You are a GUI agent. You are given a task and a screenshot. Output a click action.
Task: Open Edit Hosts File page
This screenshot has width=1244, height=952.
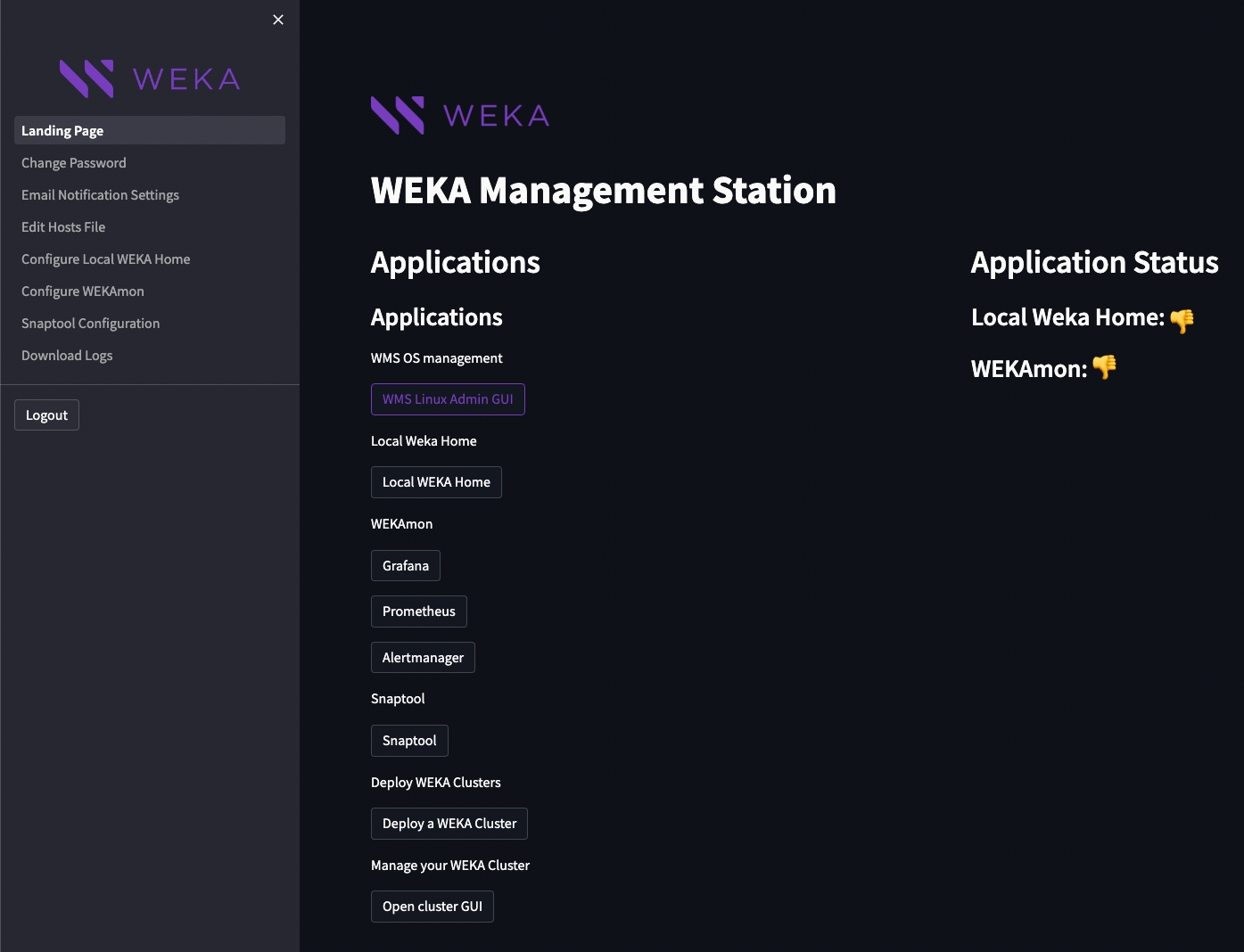pos(63,227)
